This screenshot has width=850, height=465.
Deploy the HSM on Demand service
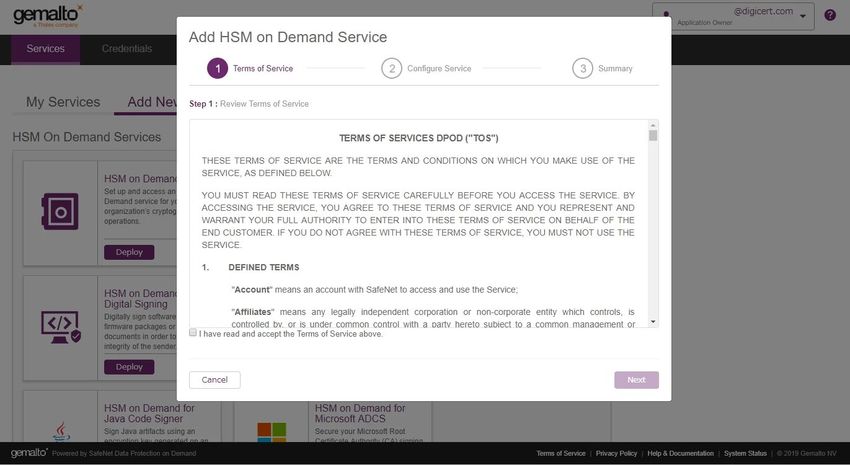[x=129, y=252]
